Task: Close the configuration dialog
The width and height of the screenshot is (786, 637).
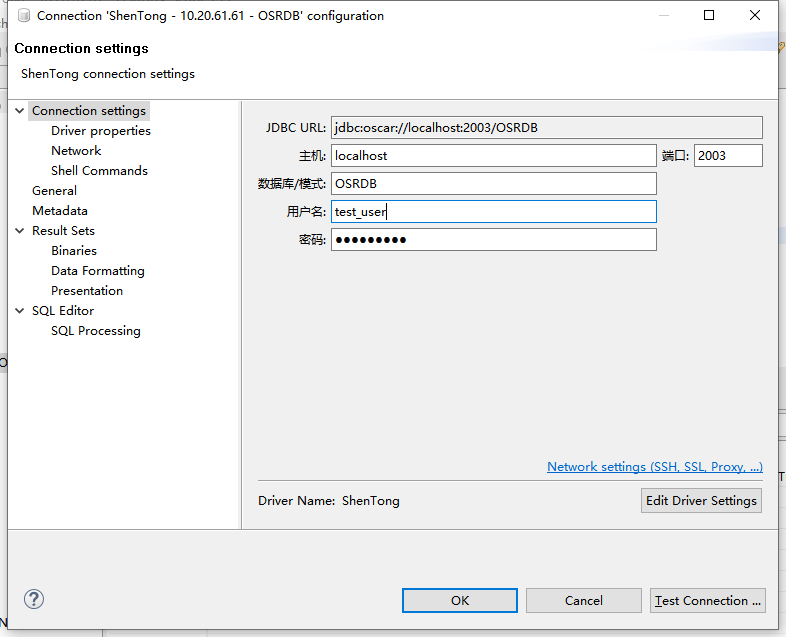Action: (755, 16)
